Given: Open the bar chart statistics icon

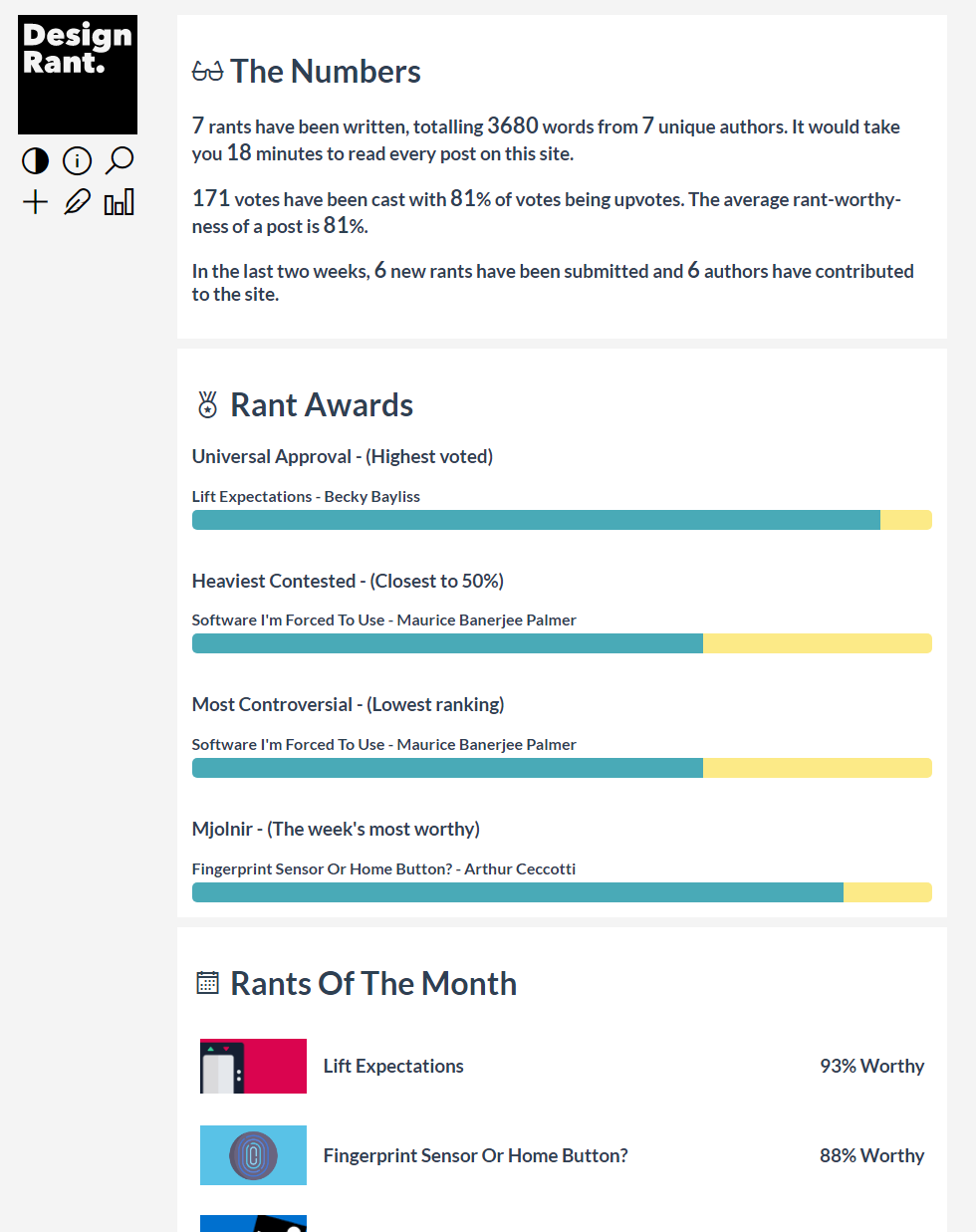Looking at the screenshot, I should [x=119, y=201].
